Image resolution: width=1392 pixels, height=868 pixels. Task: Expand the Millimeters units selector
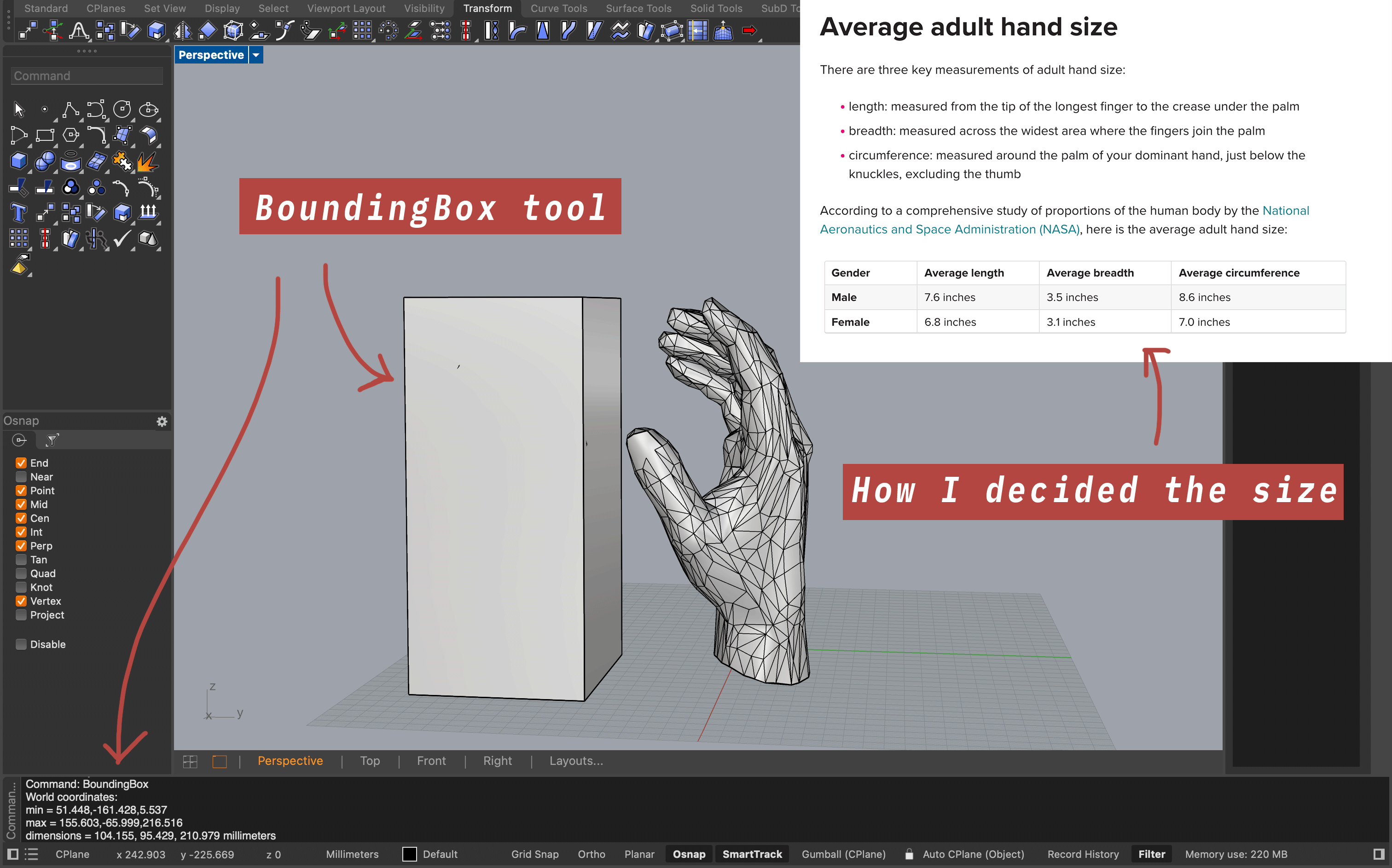click(352, 854)
